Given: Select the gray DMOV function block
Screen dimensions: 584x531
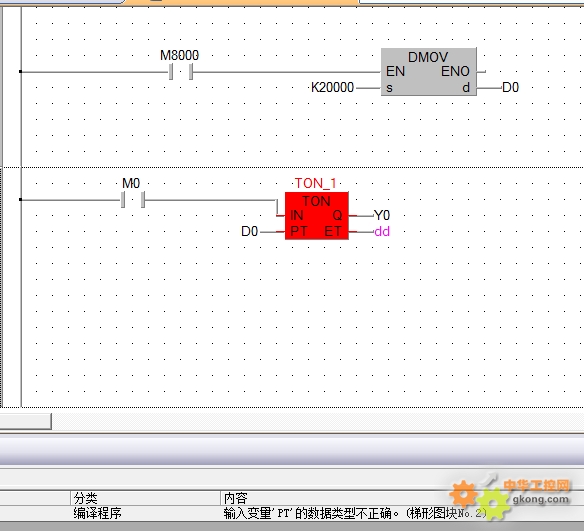Looking at the screenshot, I should 429,71.
